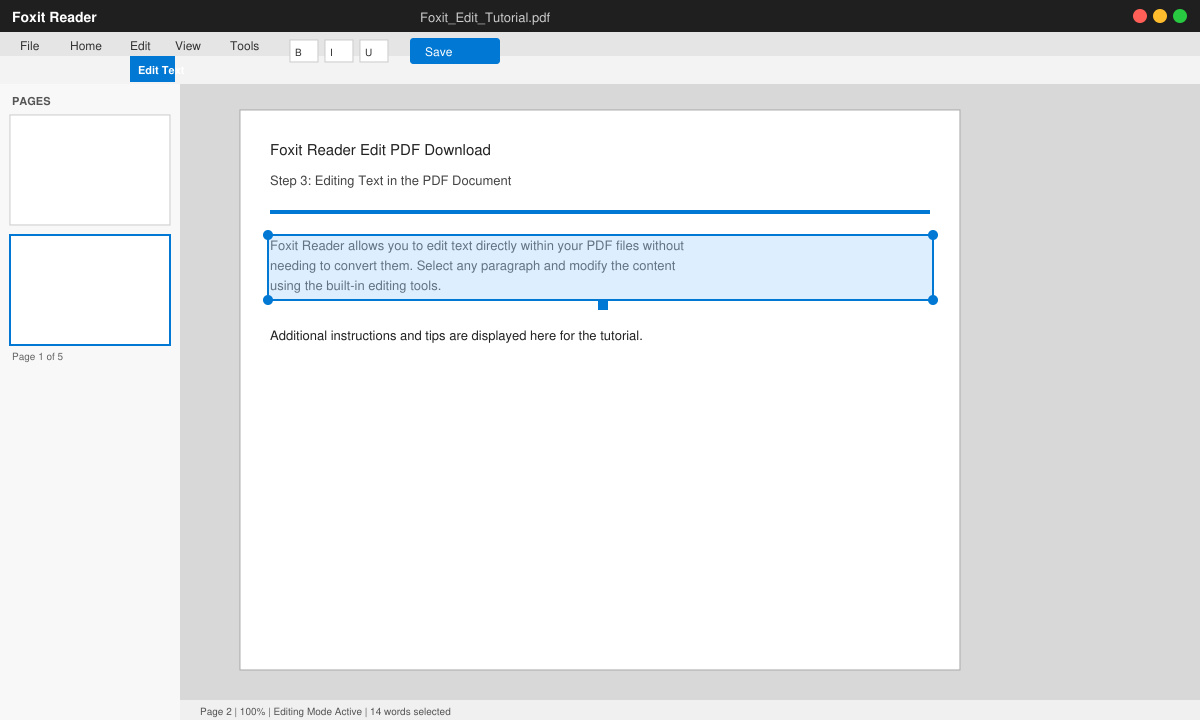The height and width of the screenshot is (720, 1200).
Task: Click bottom-right handle of selected text box
Action: (x=933, y=300)
